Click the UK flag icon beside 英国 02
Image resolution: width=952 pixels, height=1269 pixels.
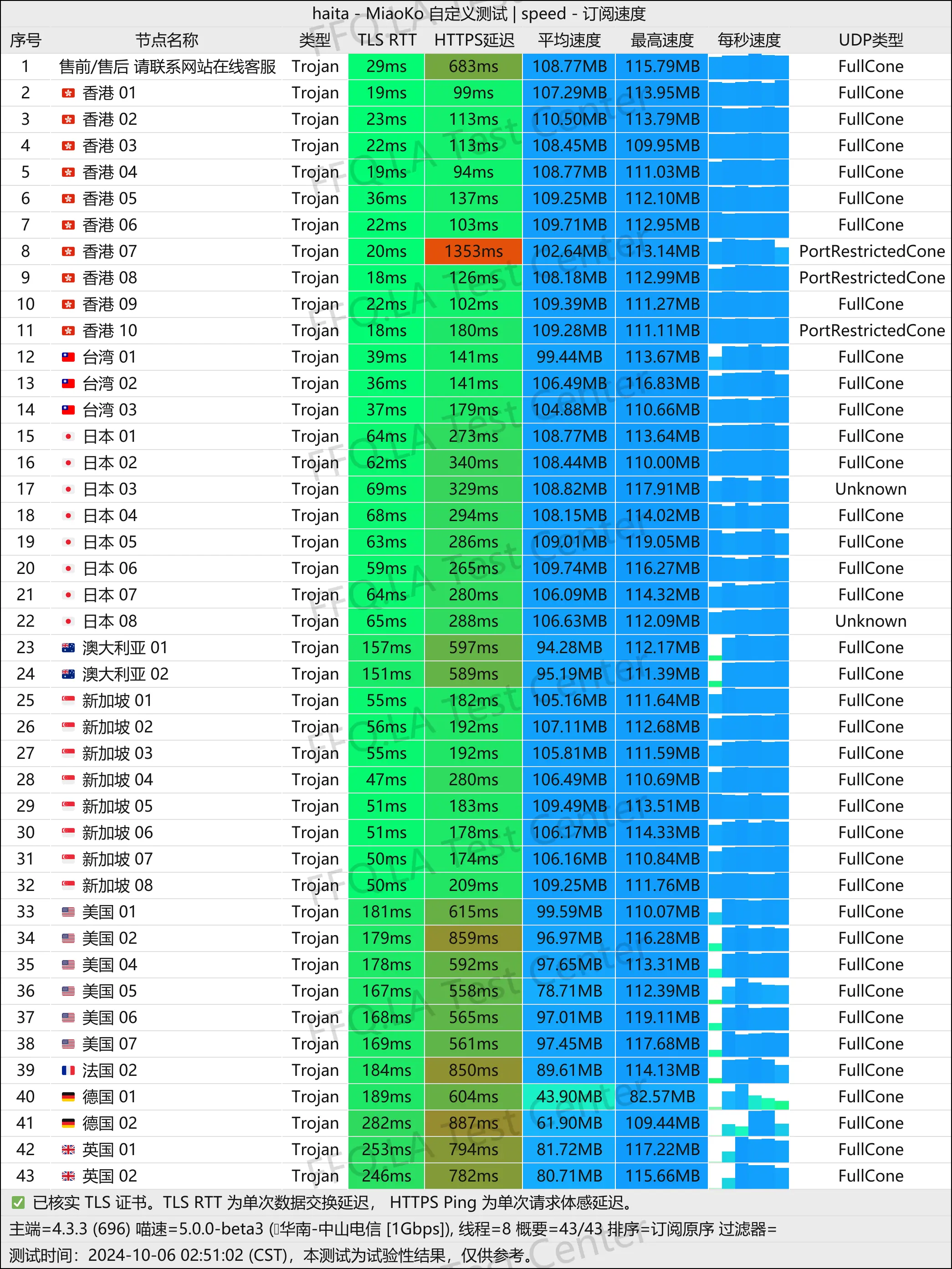[68, 1176]
